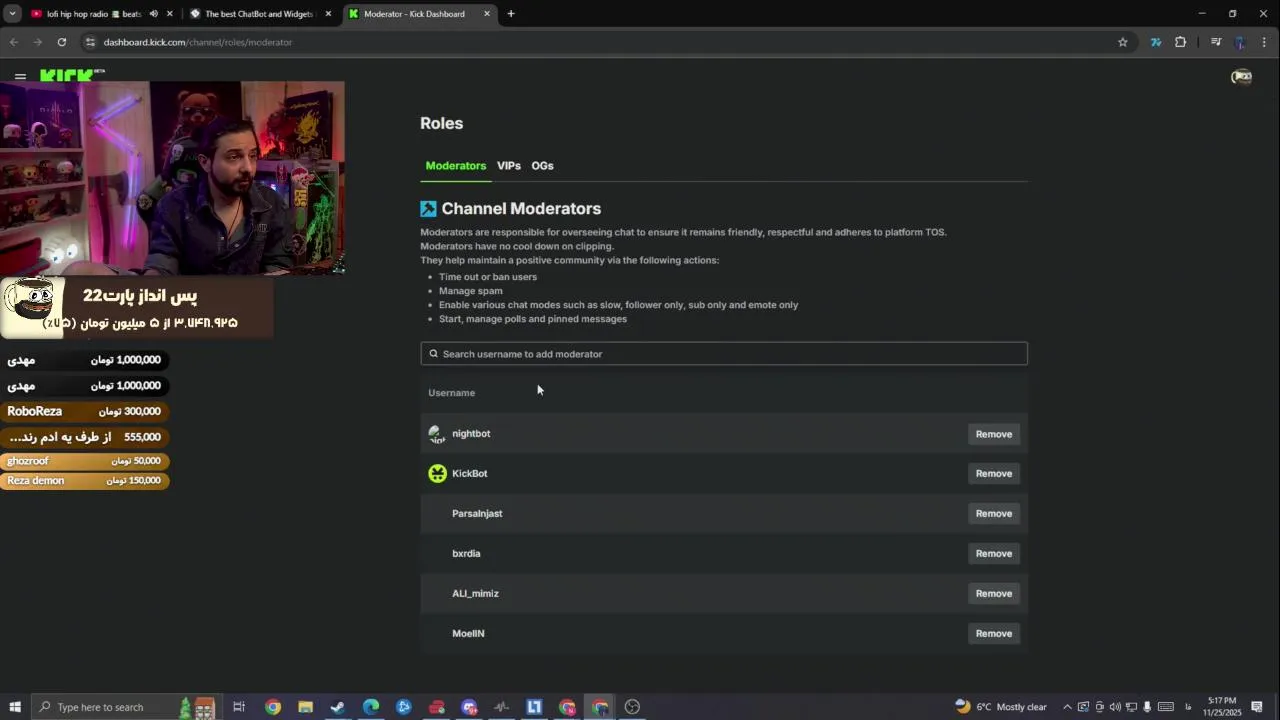Remove nightbot from moderators
The image size is (1280, 720).
pyautogui.click(x=994, y=434)
